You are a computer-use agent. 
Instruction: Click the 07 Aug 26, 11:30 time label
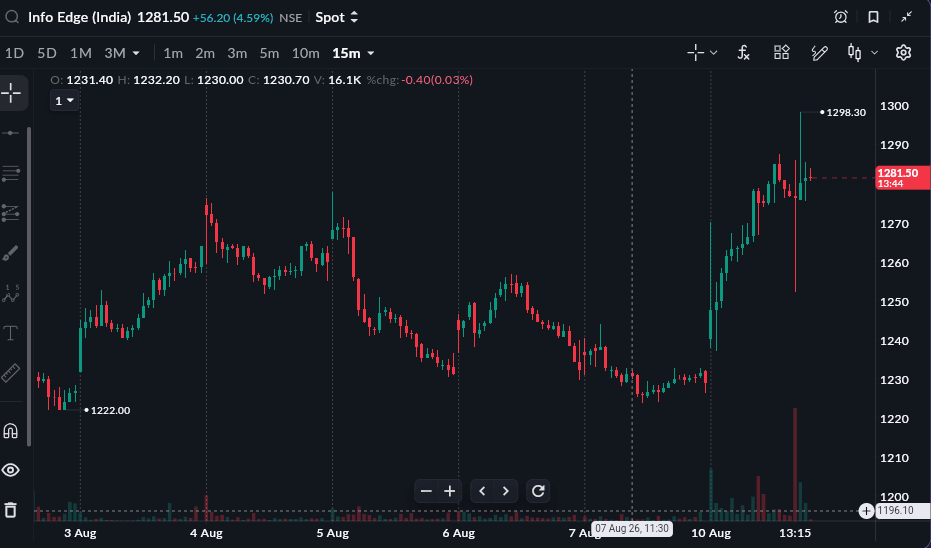point(632,528)
